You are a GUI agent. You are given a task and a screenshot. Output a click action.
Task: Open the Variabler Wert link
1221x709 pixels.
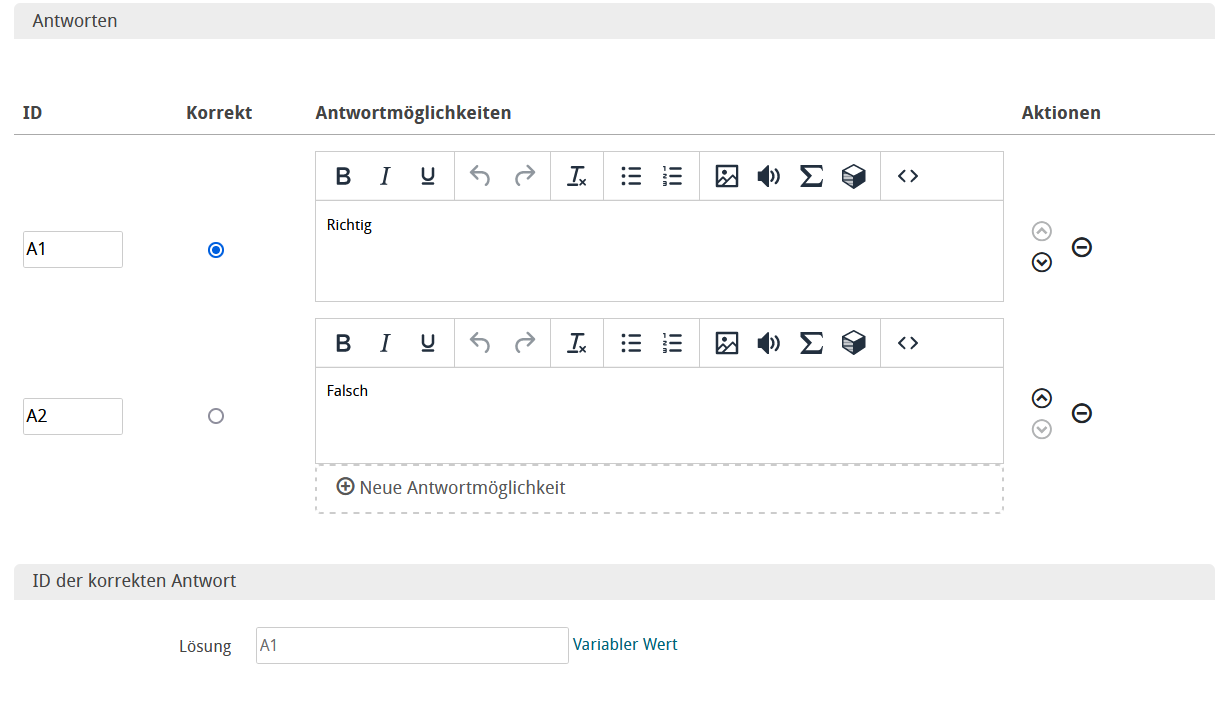click(625, 645)
